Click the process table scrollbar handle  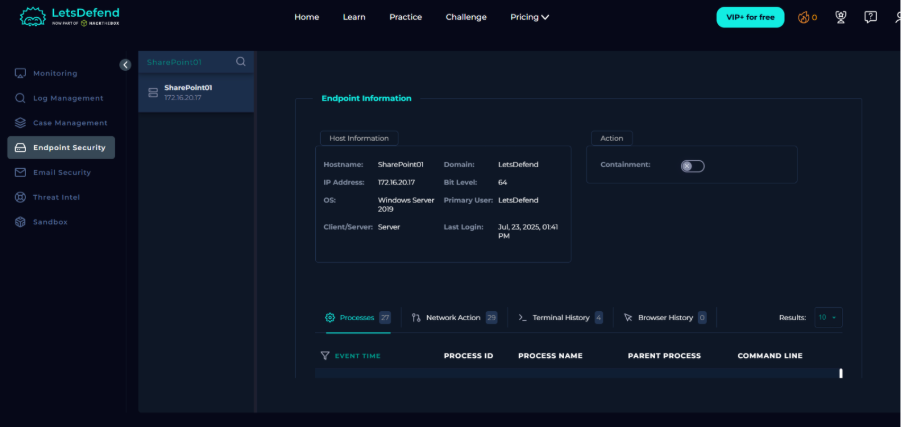tap(841, 374)
